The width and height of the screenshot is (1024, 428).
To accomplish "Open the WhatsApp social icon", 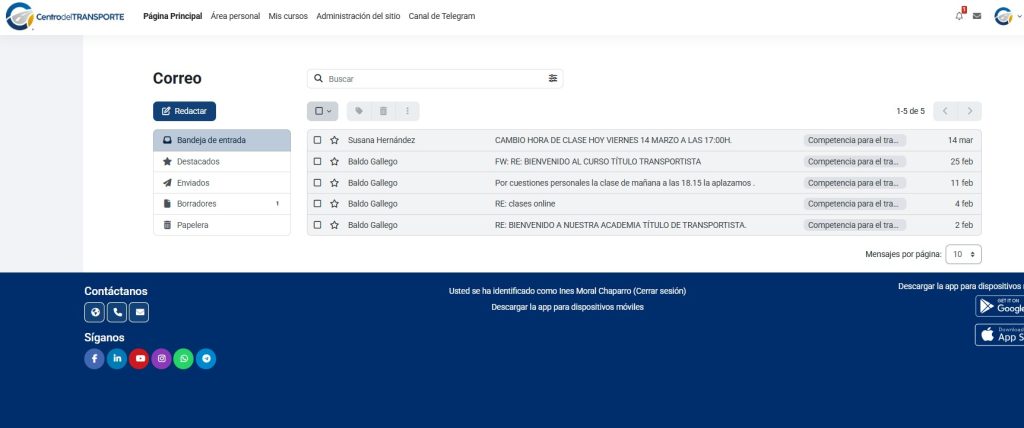I will 184,359.
